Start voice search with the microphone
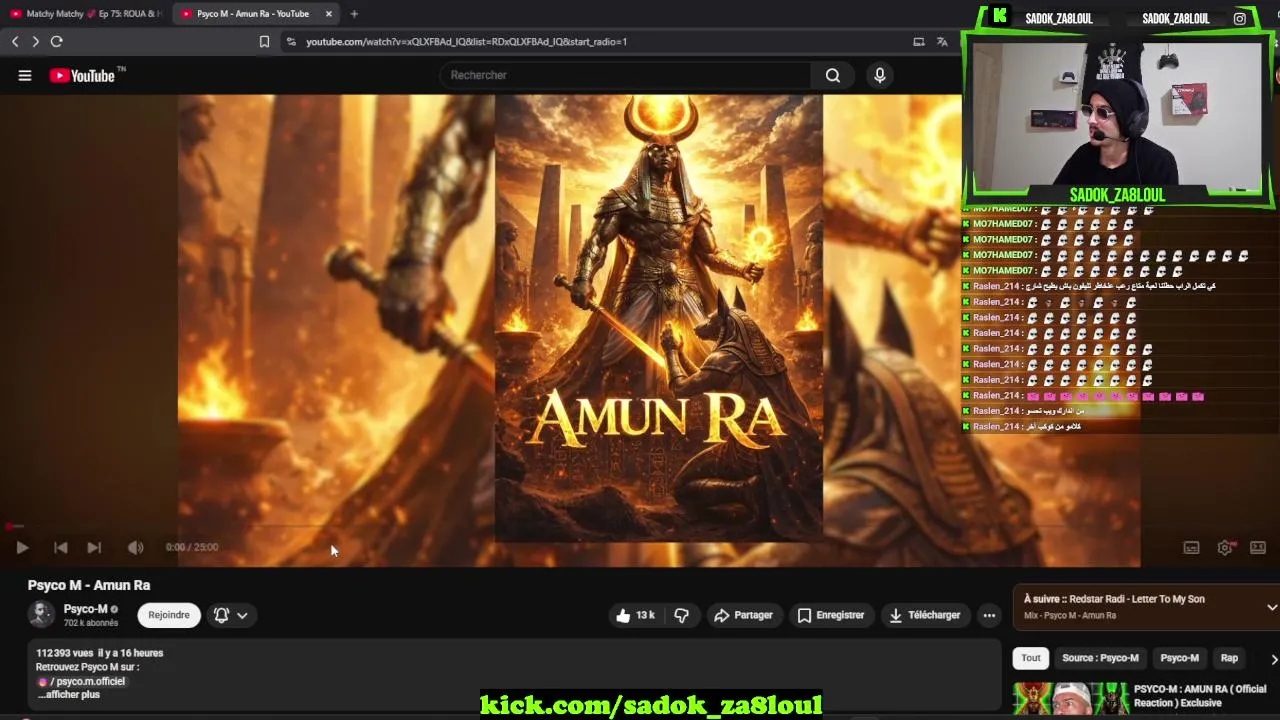This screenshot has width=1280, height=720. pos(880,75)
